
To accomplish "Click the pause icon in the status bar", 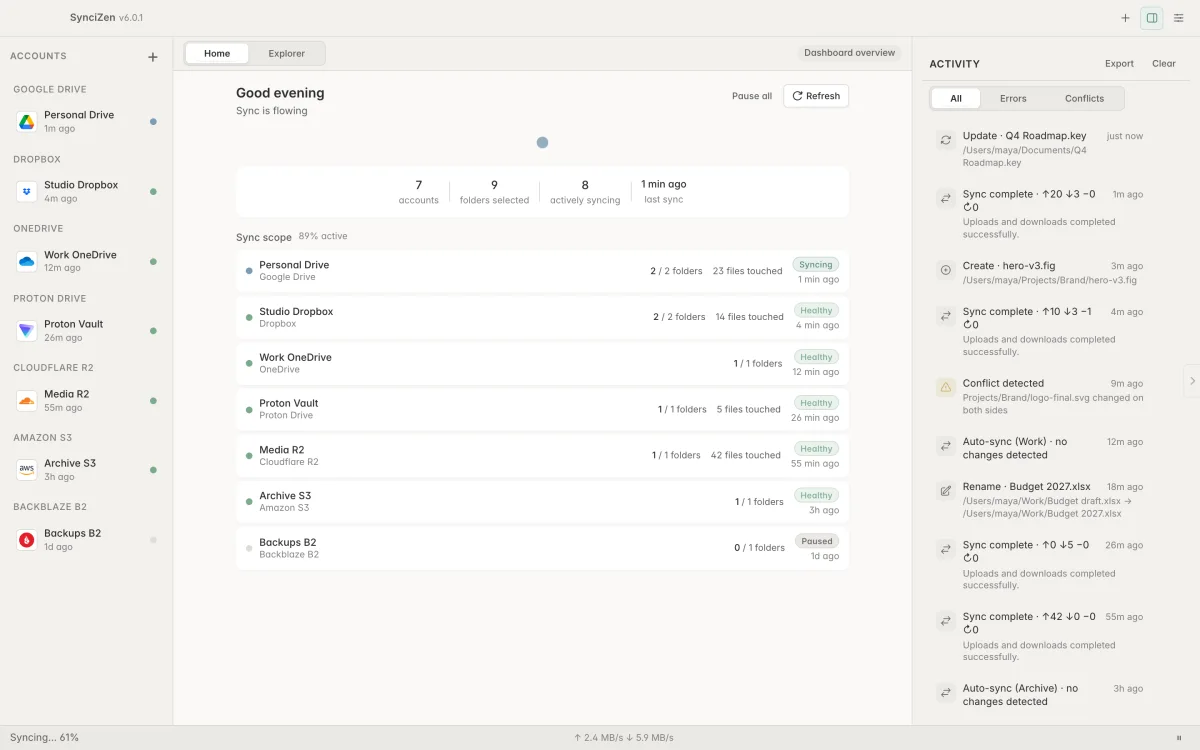I will [1178, 738].
